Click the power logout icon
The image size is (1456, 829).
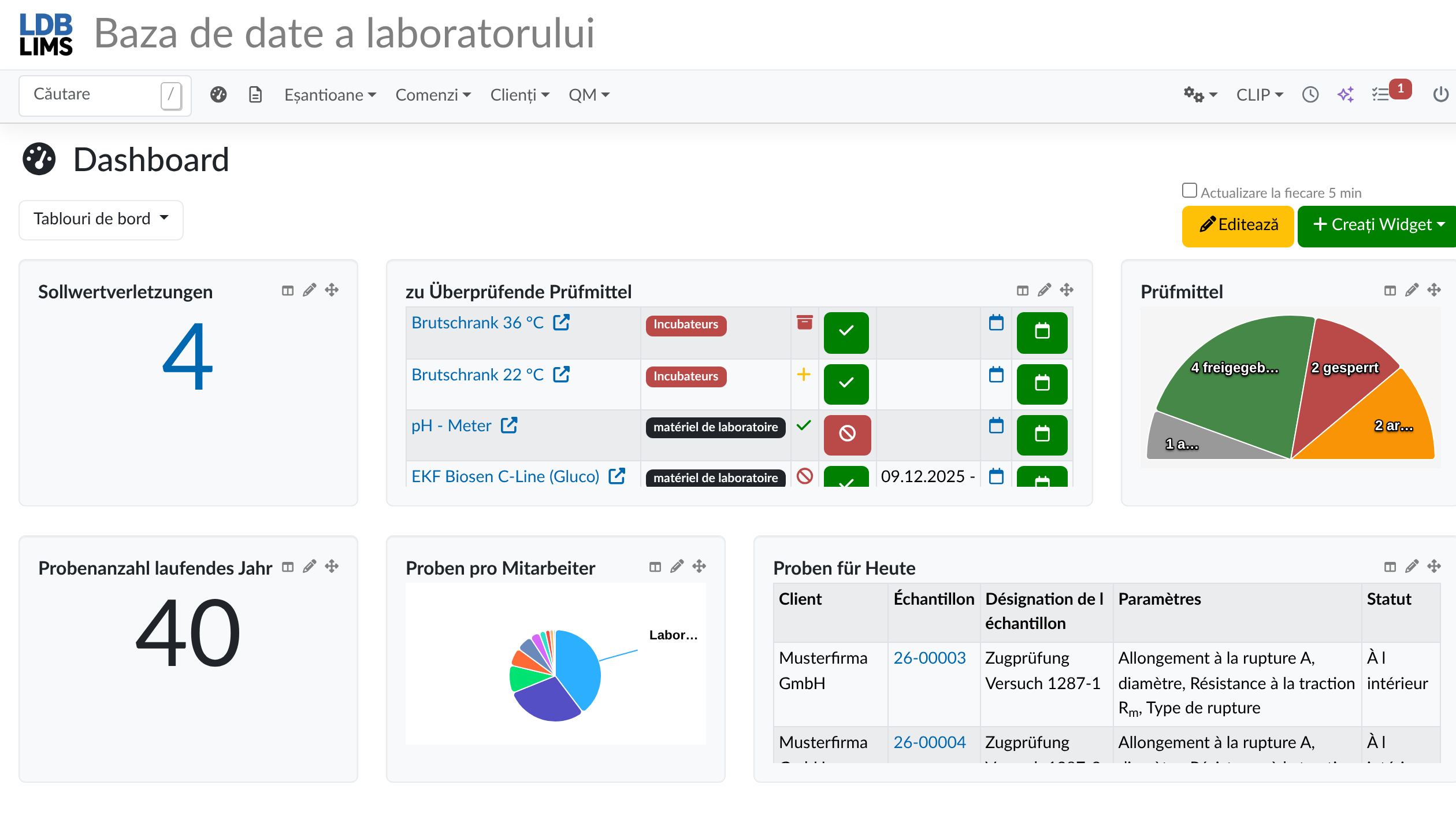[x=1440, y=94]
